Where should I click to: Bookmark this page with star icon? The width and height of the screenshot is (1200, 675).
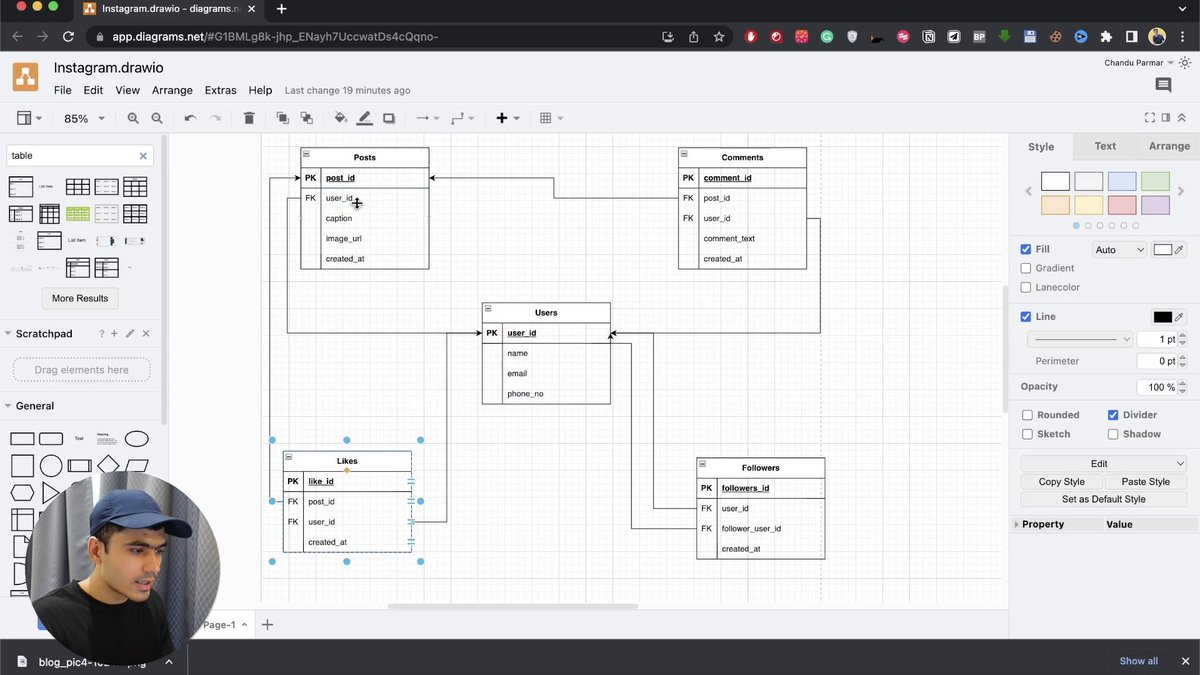[719, 37]
